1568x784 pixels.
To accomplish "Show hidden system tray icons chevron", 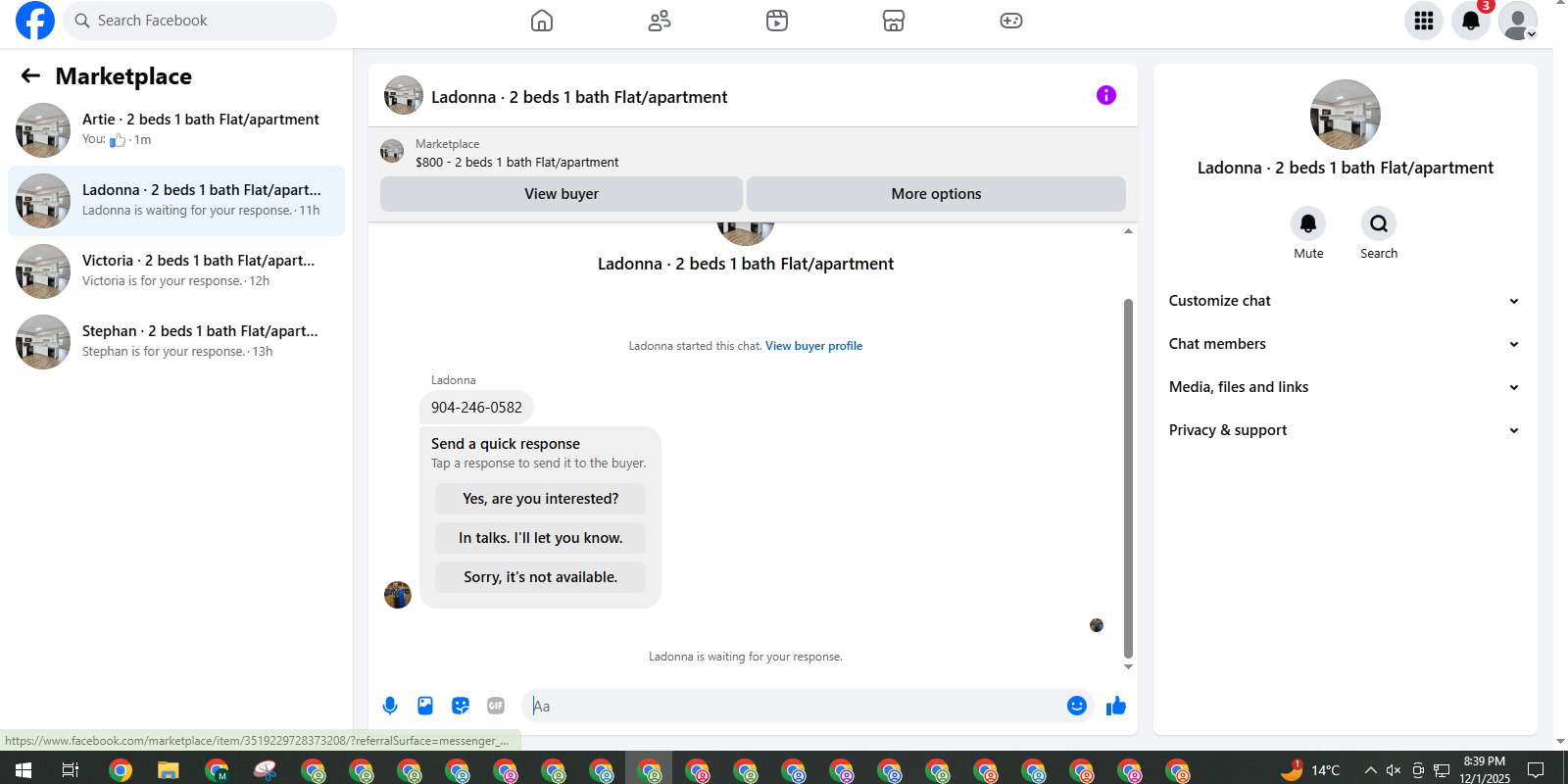I will 1370,770.
